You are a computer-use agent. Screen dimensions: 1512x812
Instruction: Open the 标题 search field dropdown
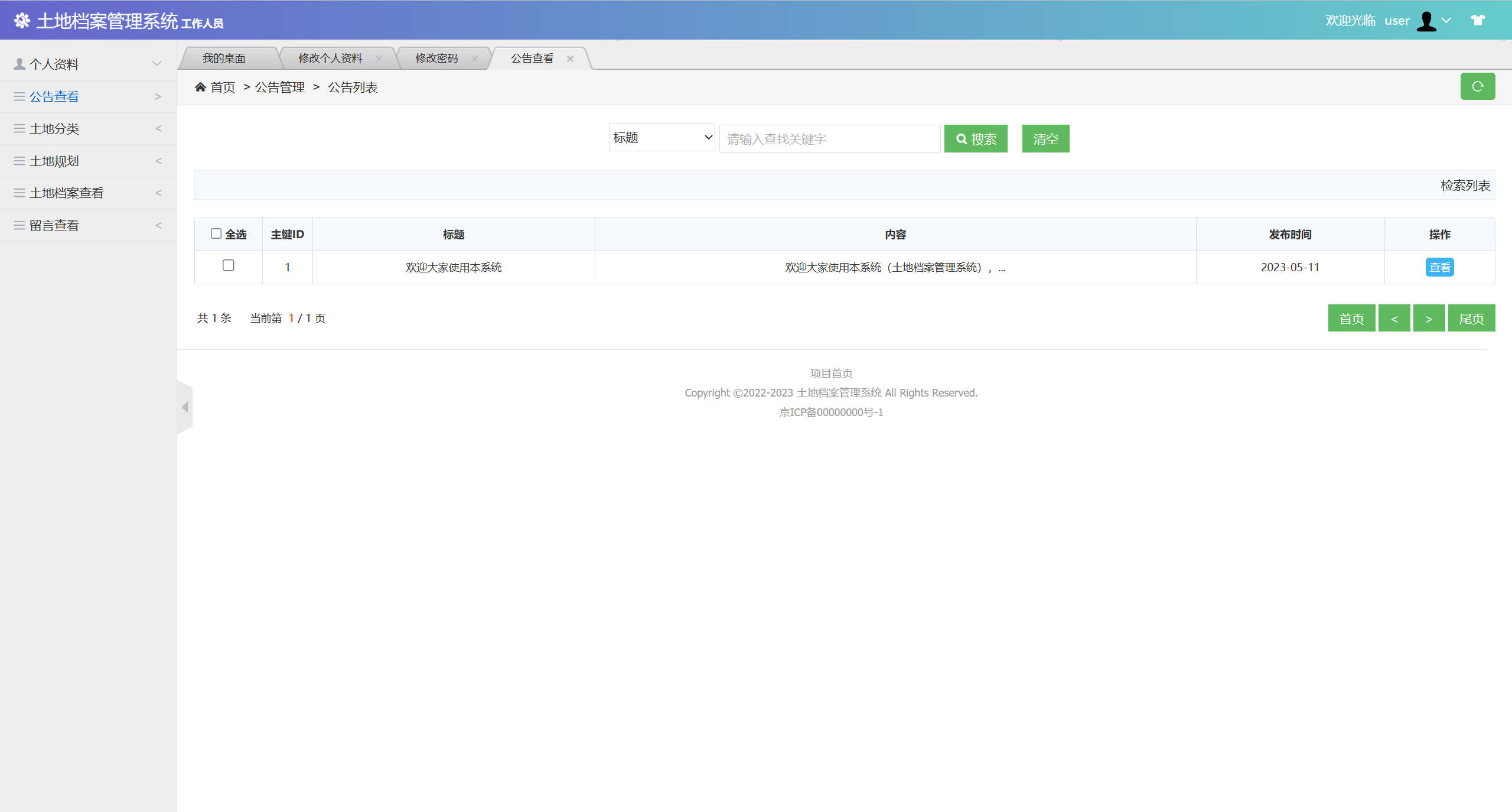661,137
